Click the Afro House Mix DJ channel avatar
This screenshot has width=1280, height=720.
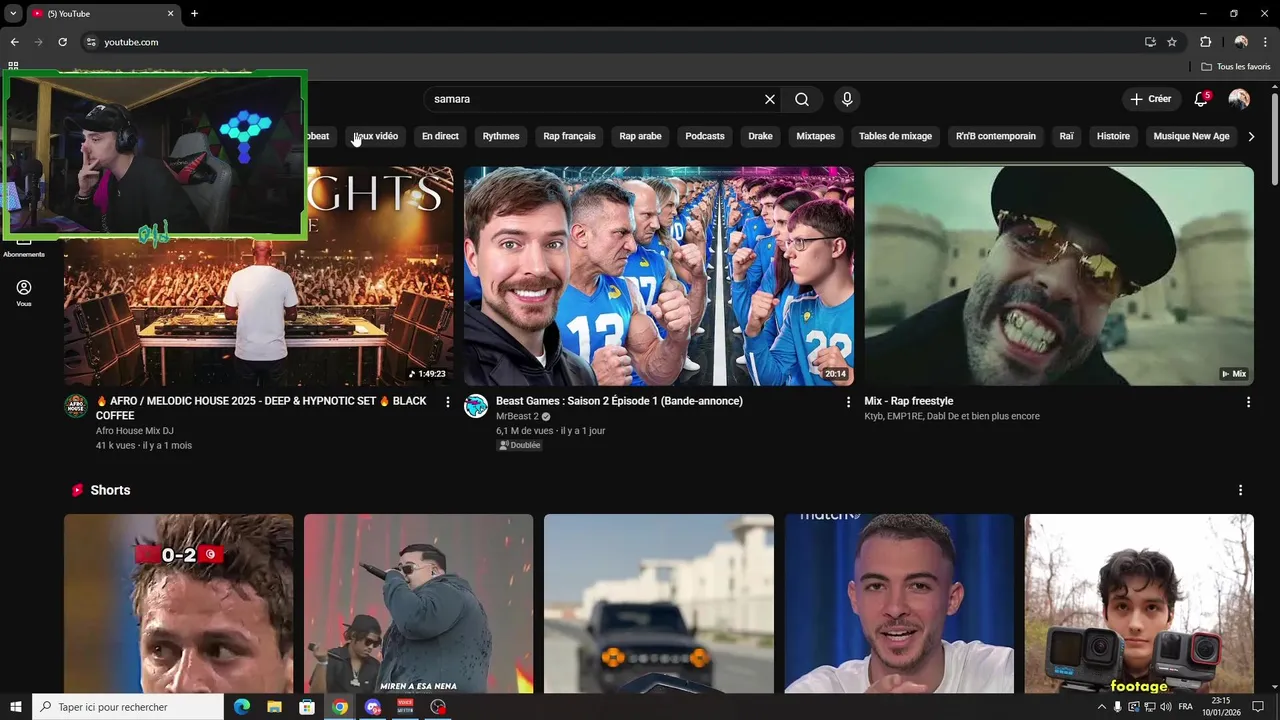click(76, 406)
